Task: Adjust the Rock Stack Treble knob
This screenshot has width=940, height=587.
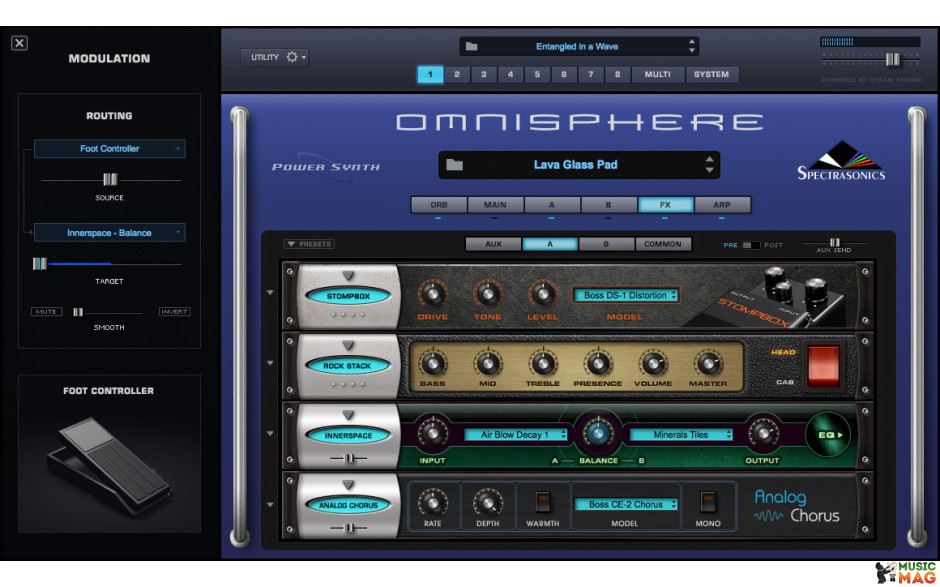Action: [543, 363]
